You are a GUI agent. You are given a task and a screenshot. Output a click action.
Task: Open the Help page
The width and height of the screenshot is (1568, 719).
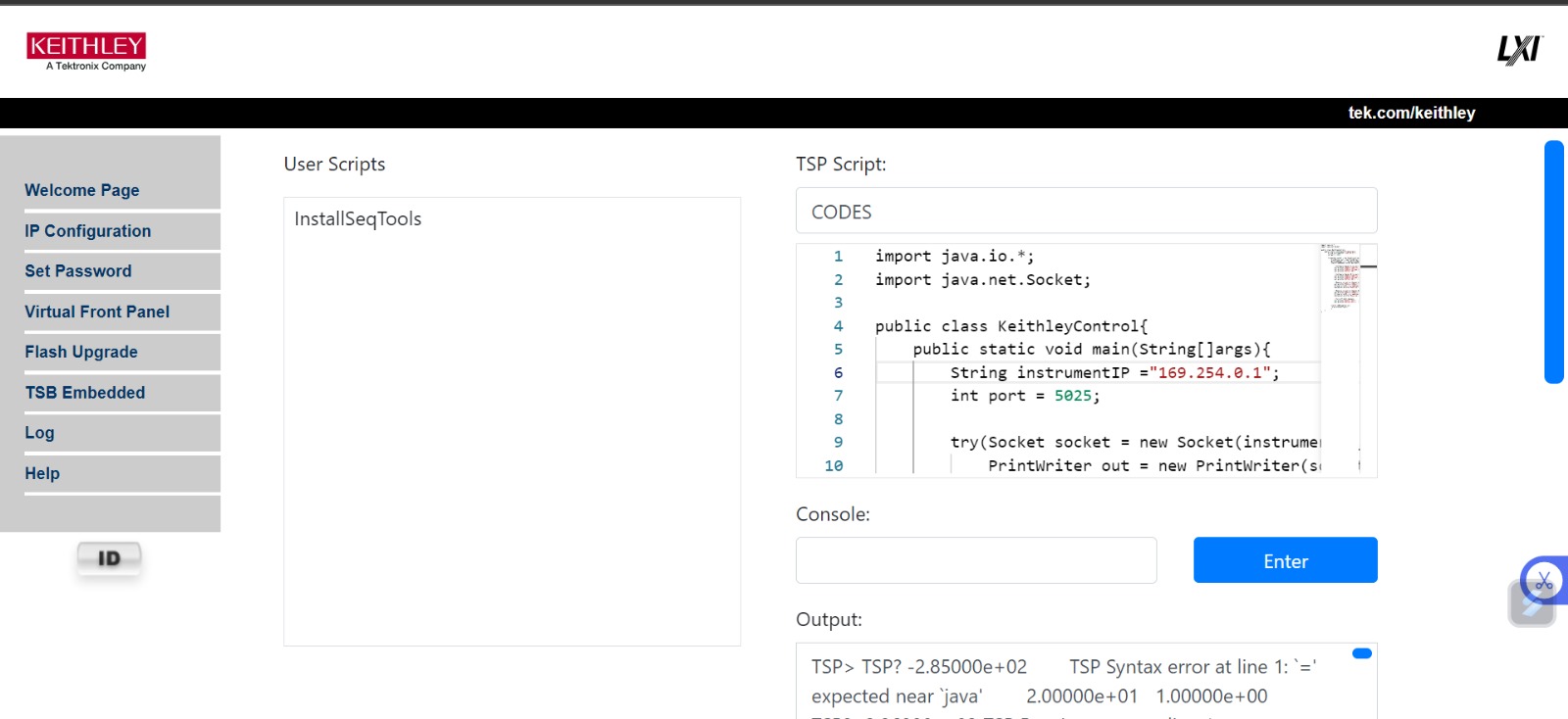42,473
